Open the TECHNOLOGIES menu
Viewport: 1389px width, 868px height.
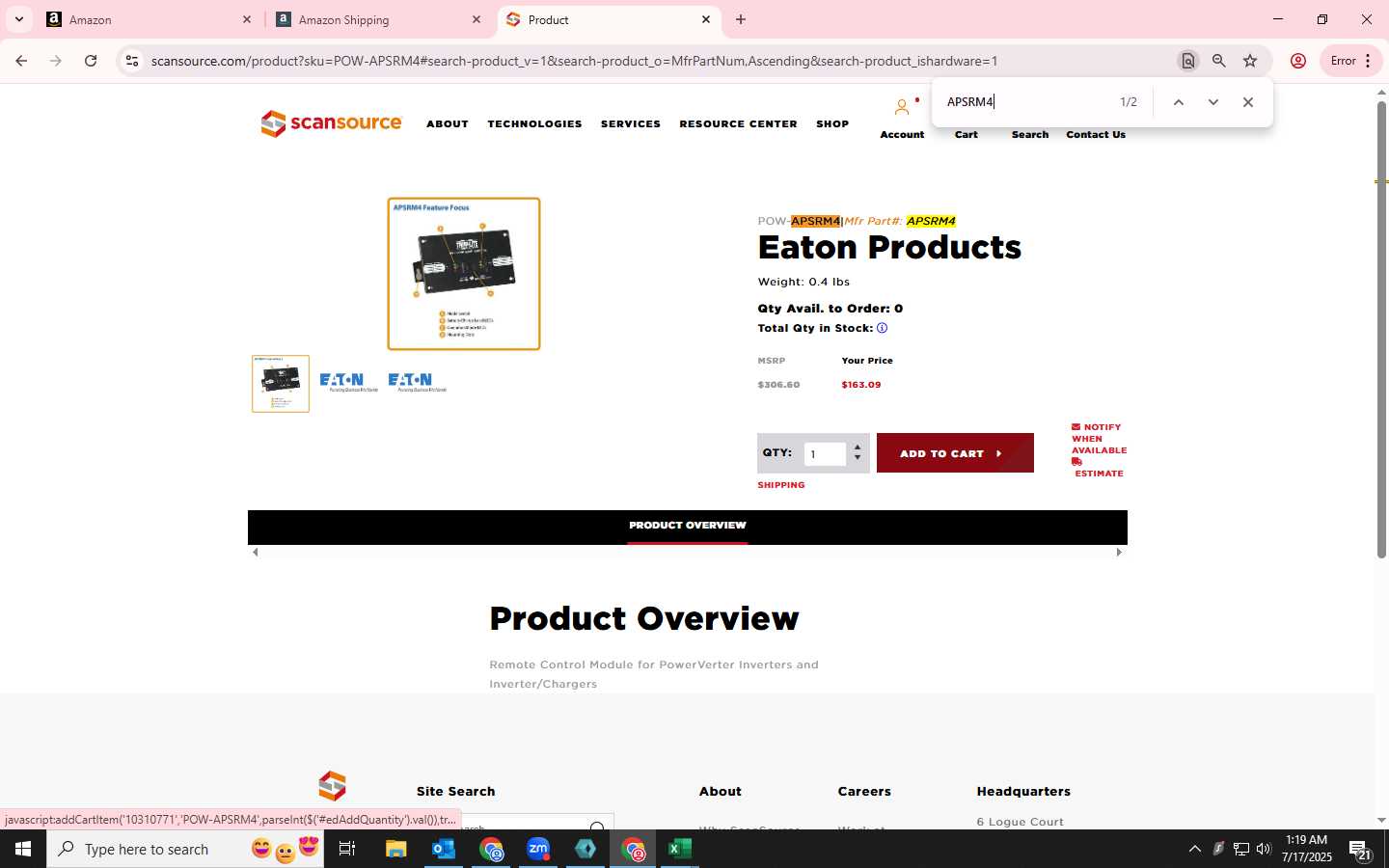coord(534,123)
